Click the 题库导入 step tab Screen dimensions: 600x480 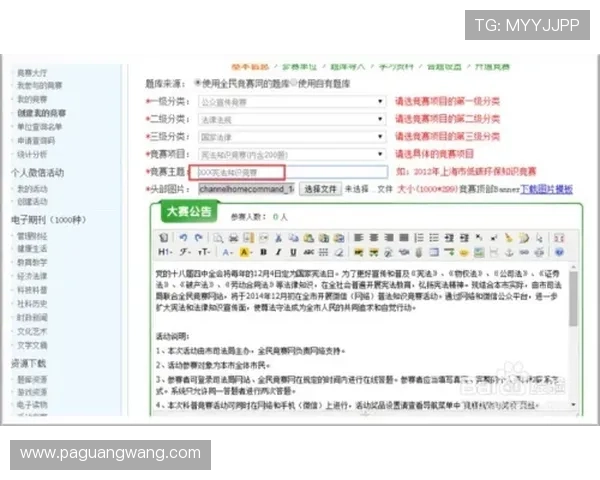[347, 67]
